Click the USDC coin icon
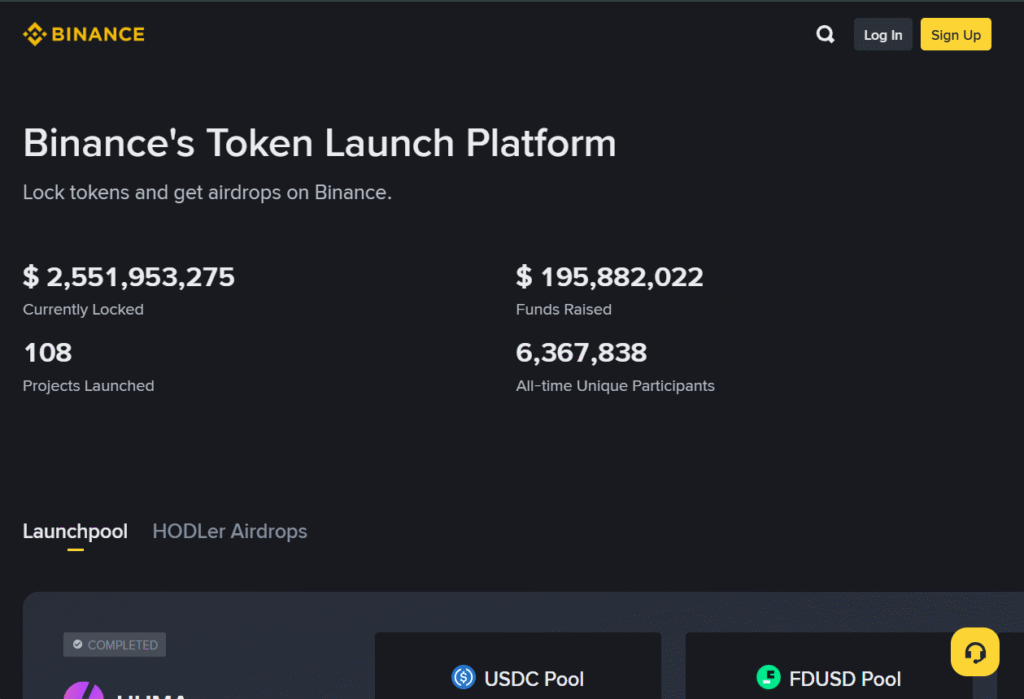 (464, 677)
